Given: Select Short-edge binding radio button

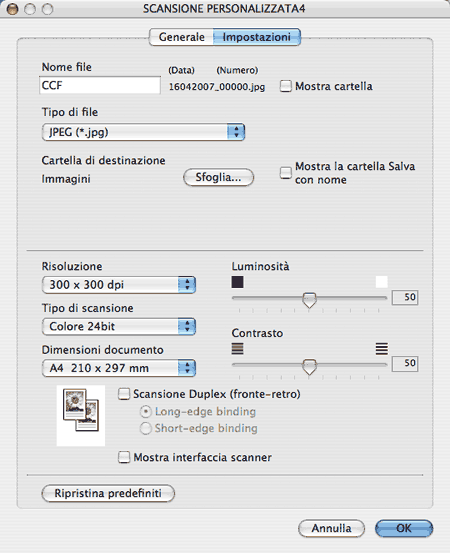Looking at the screenshot, I should tap(146, 428).
